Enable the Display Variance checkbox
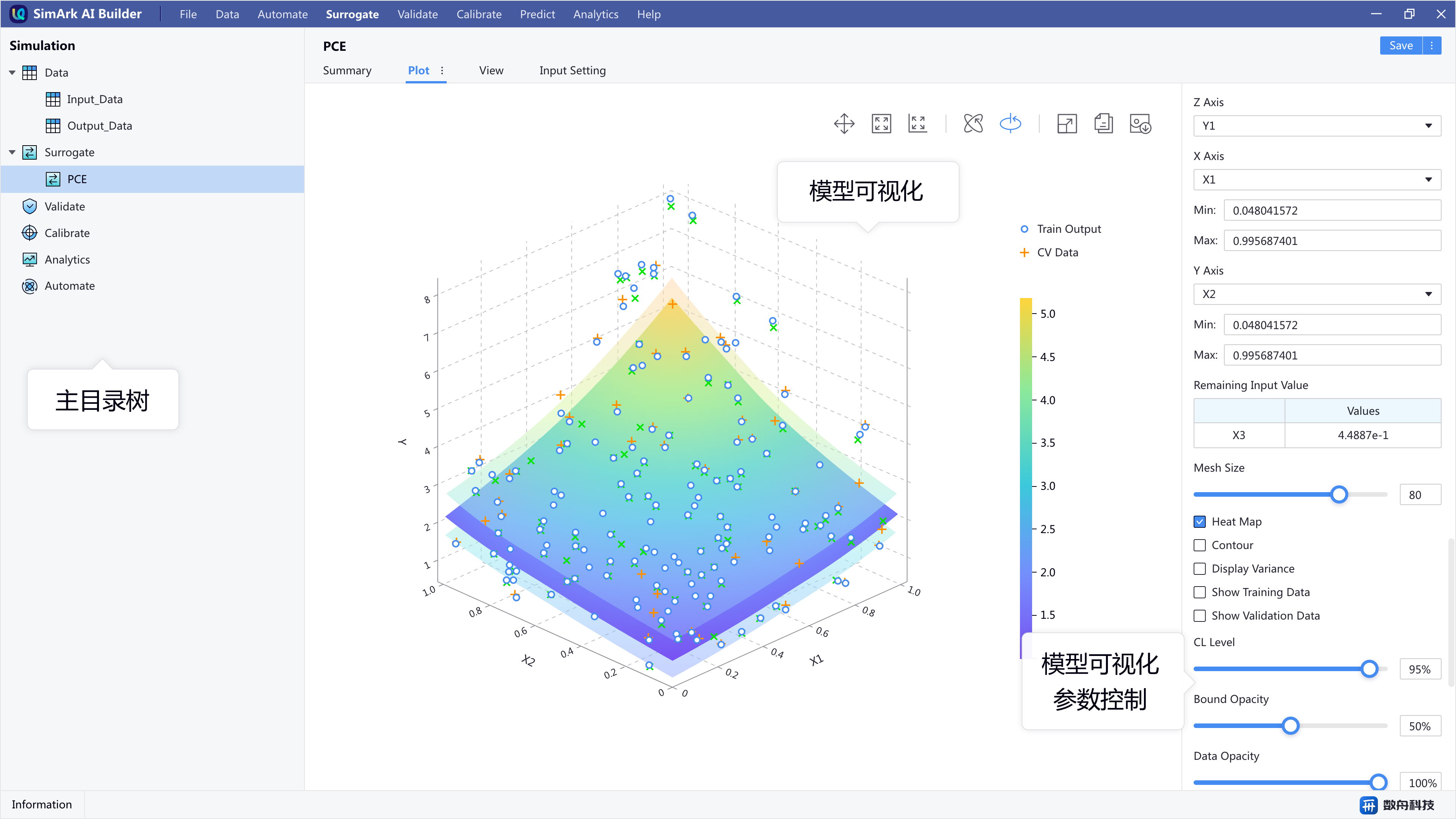 click(1199, 569)
